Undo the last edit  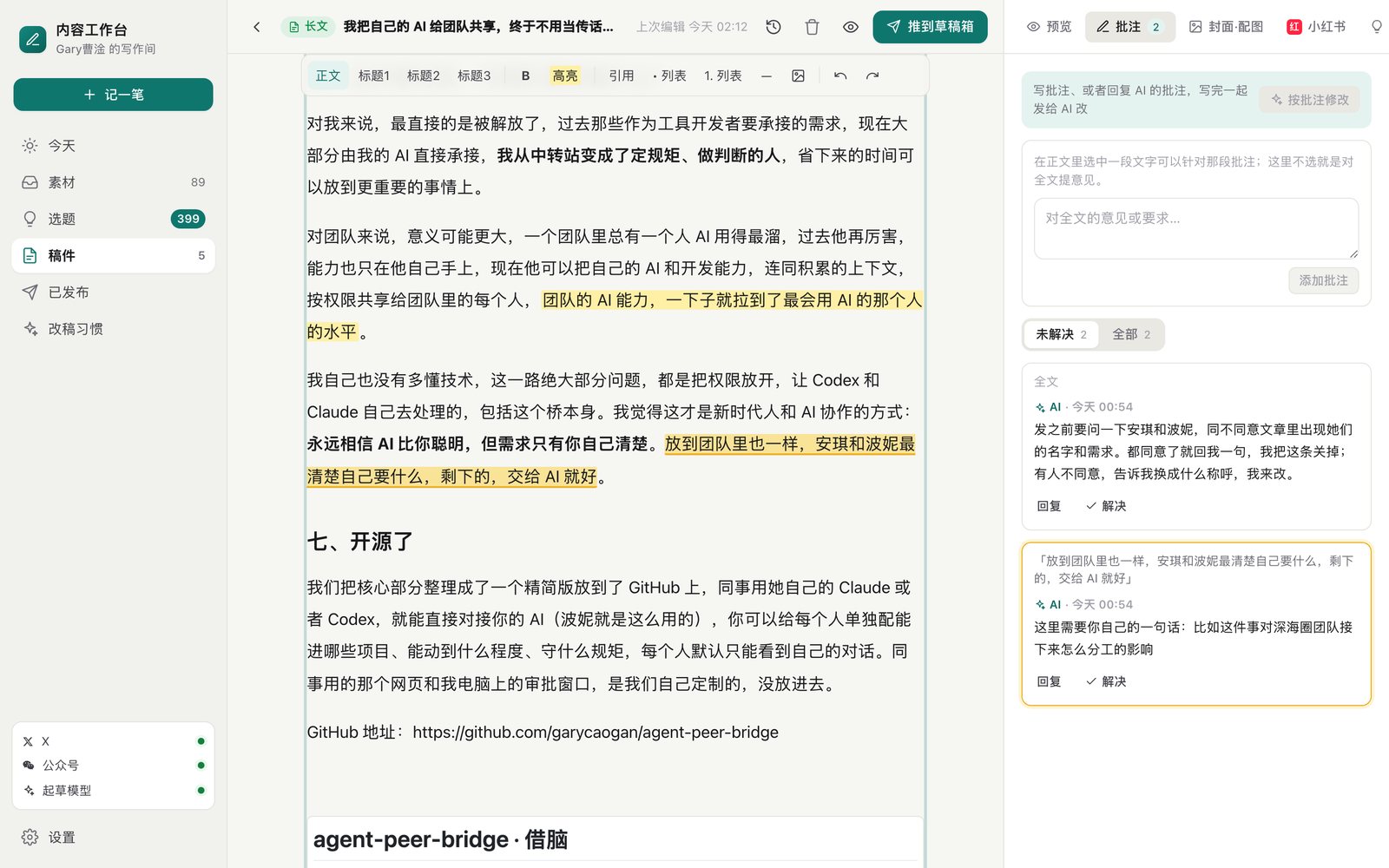[x=840, y=76]
